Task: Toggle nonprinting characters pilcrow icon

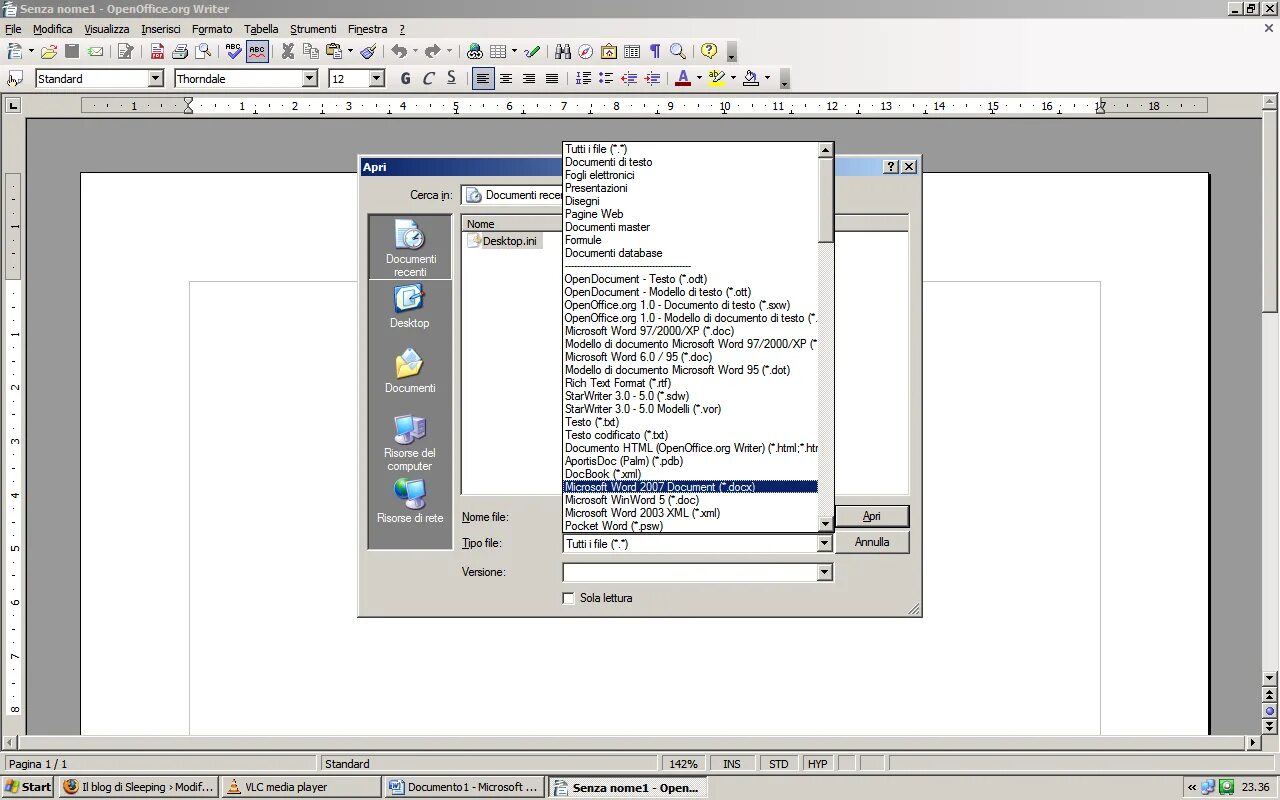Action: pos(655,51)
